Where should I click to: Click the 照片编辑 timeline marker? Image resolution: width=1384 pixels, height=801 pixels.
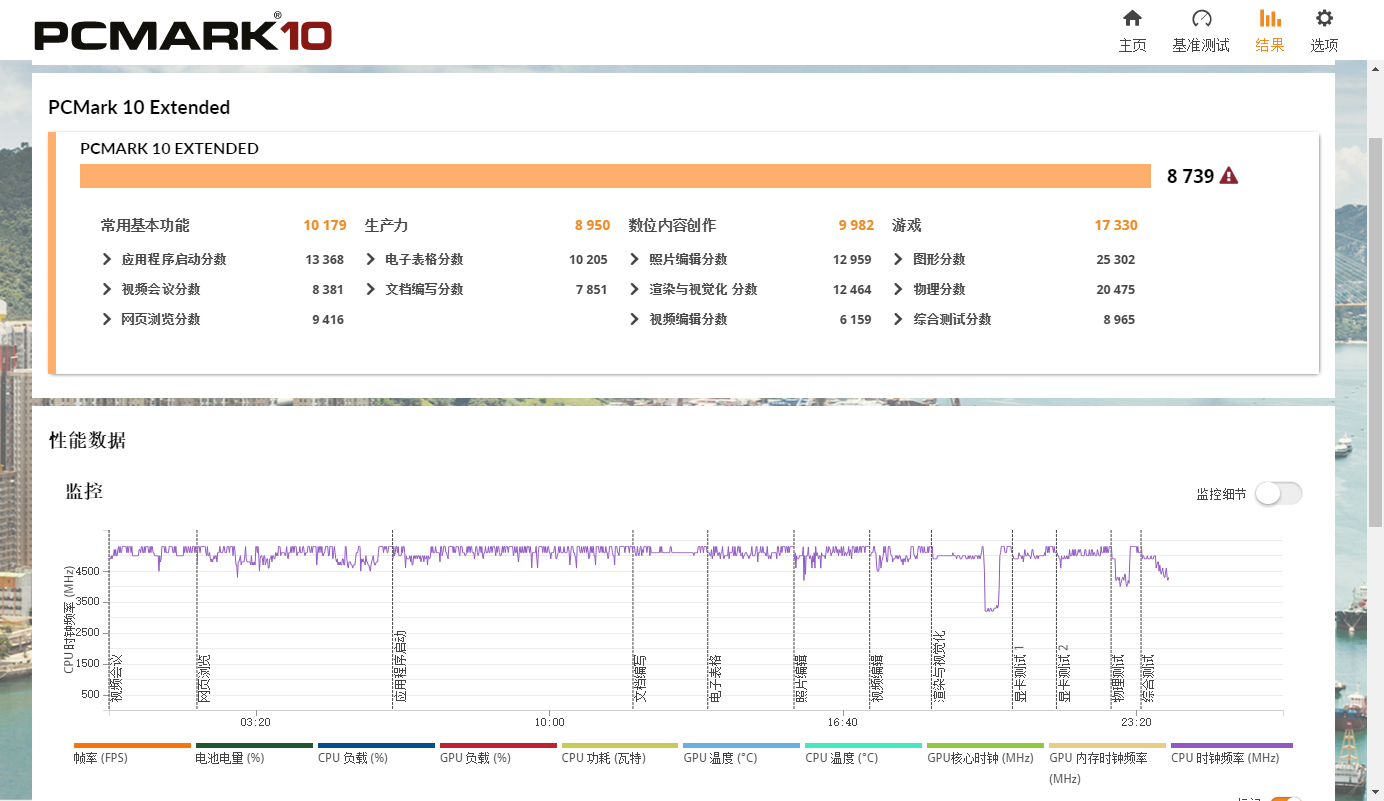pos(802,678)
